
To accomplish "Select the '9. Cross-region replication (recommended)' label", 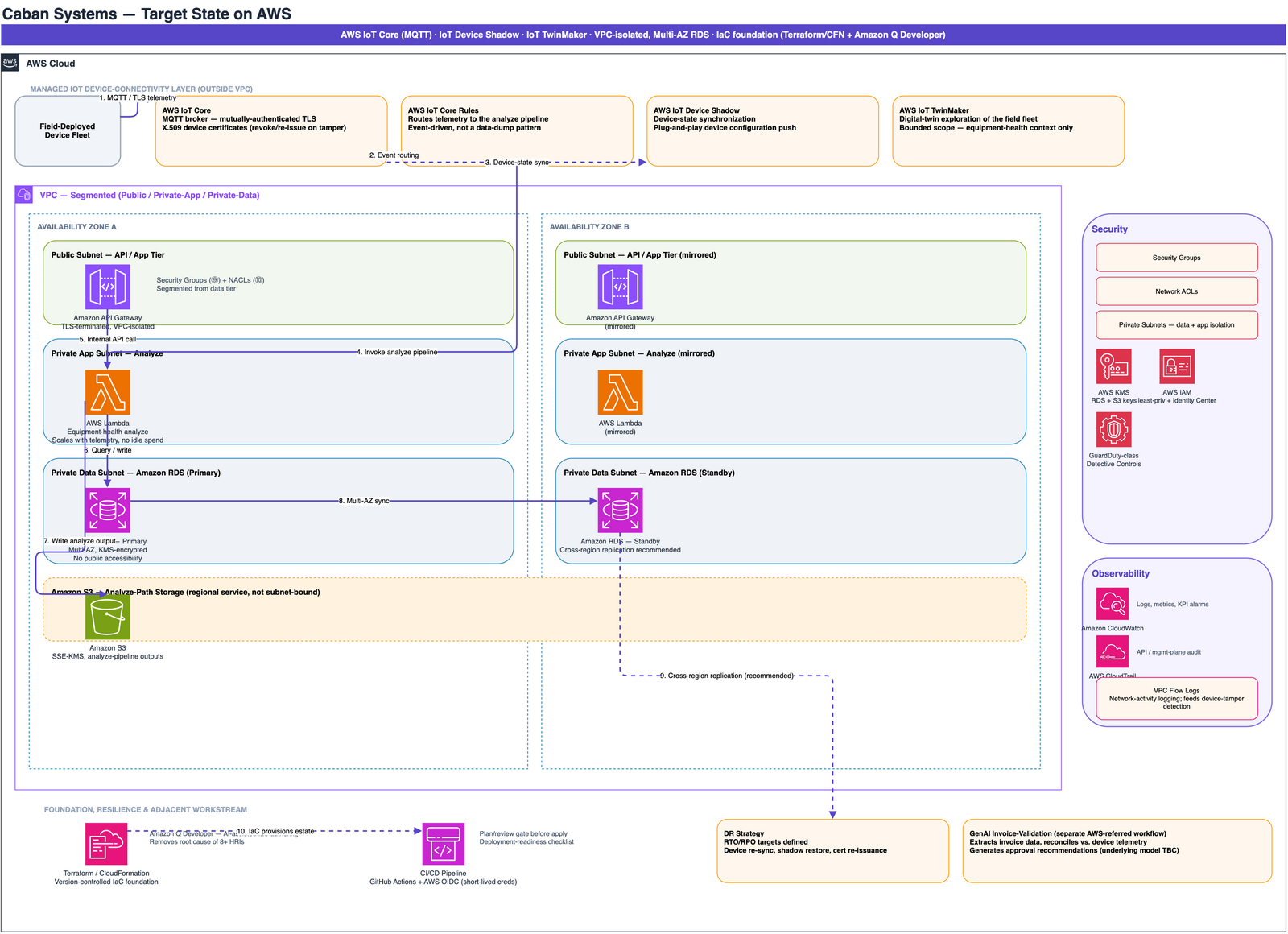I will (x=727, y=676).
